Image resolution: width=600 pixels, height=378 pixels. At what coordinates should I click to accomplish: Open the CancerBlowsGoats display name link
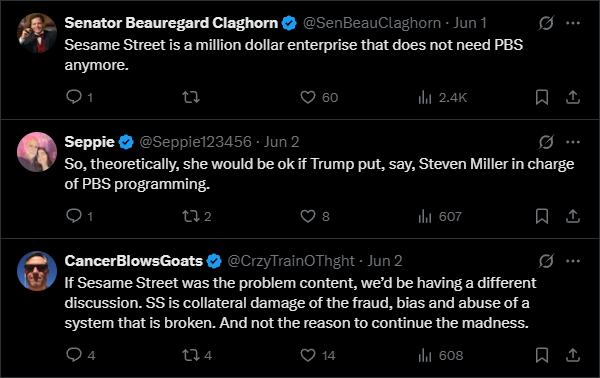coord(133,261)
